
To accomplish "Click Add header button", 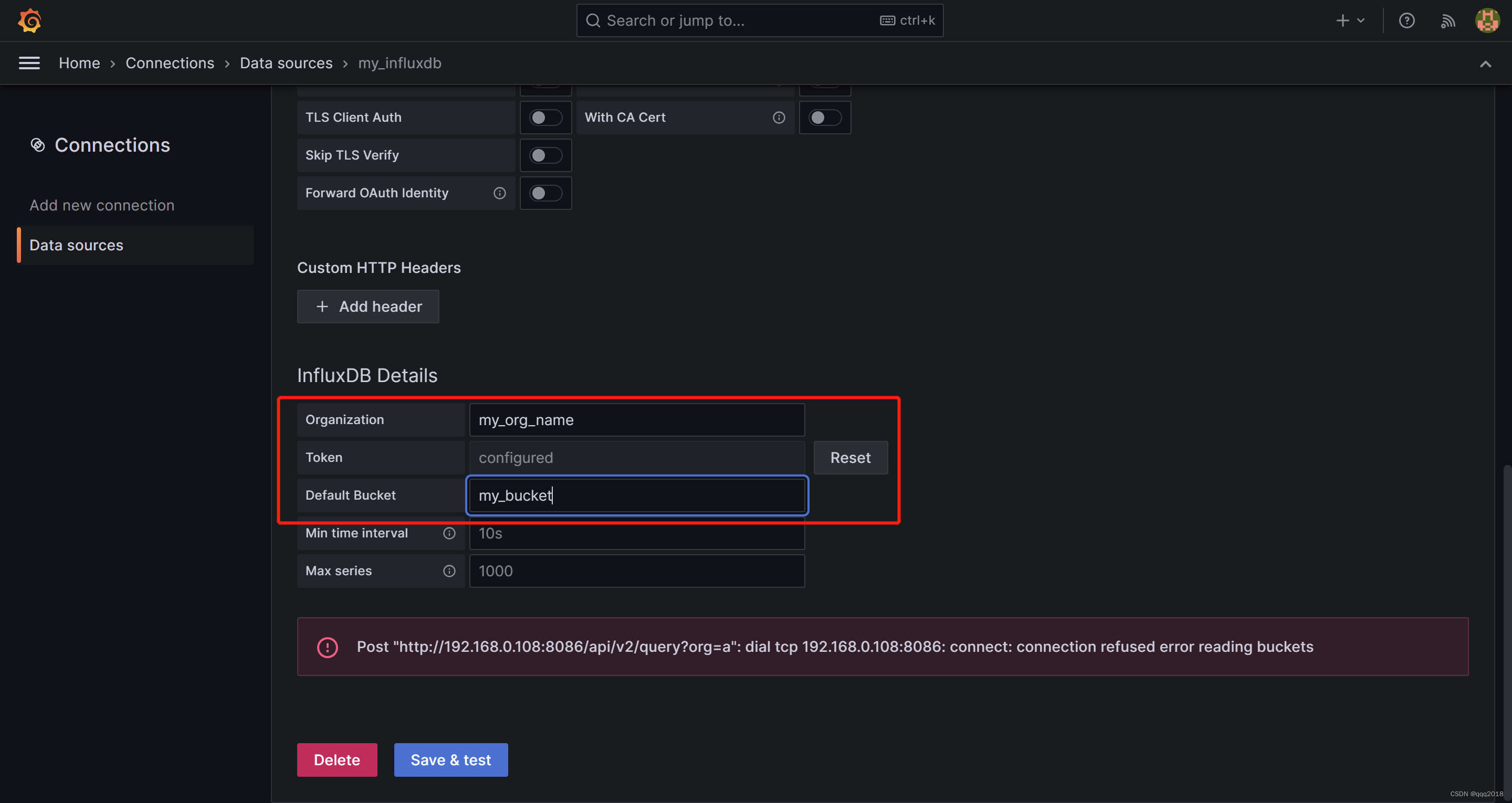I will (368, 307).
